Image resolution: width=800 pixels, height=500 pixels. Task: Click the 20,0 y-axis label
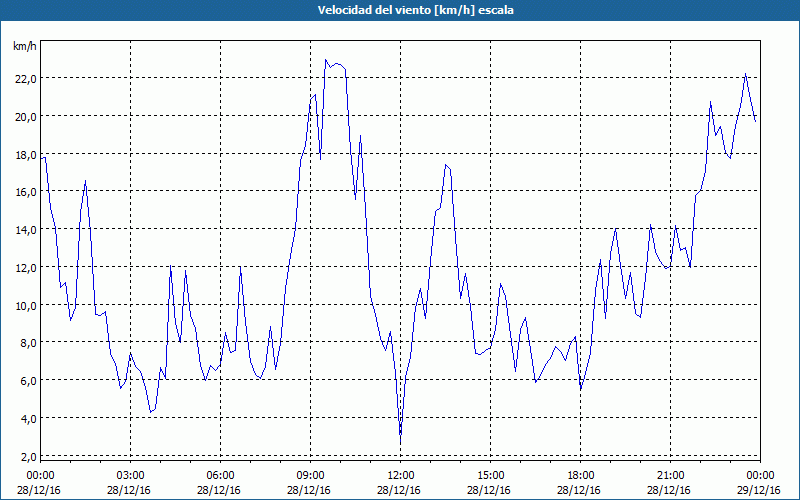click(x=26, y=116)
